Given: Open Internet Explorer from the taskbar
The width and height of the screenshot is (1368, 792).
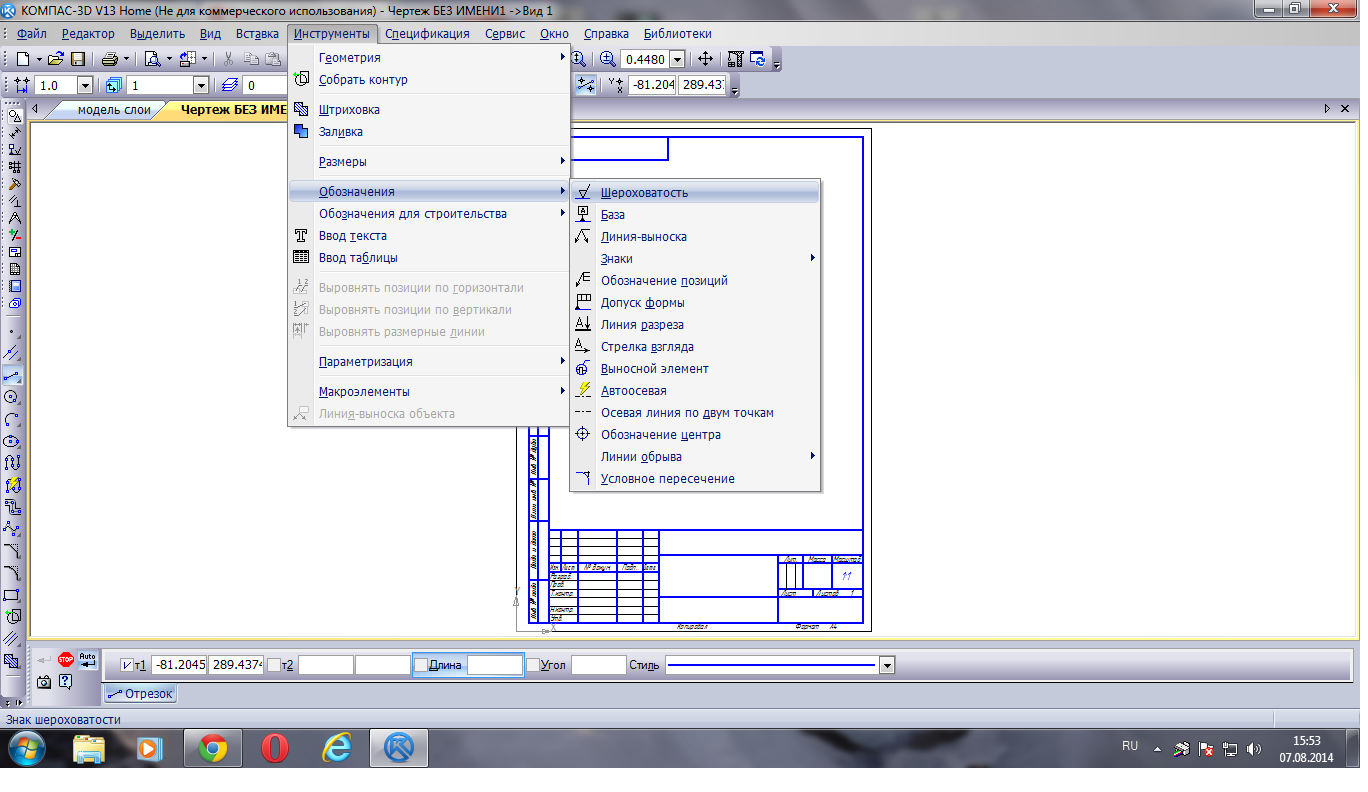Looking at the screenshot, I should coord(336,748).
